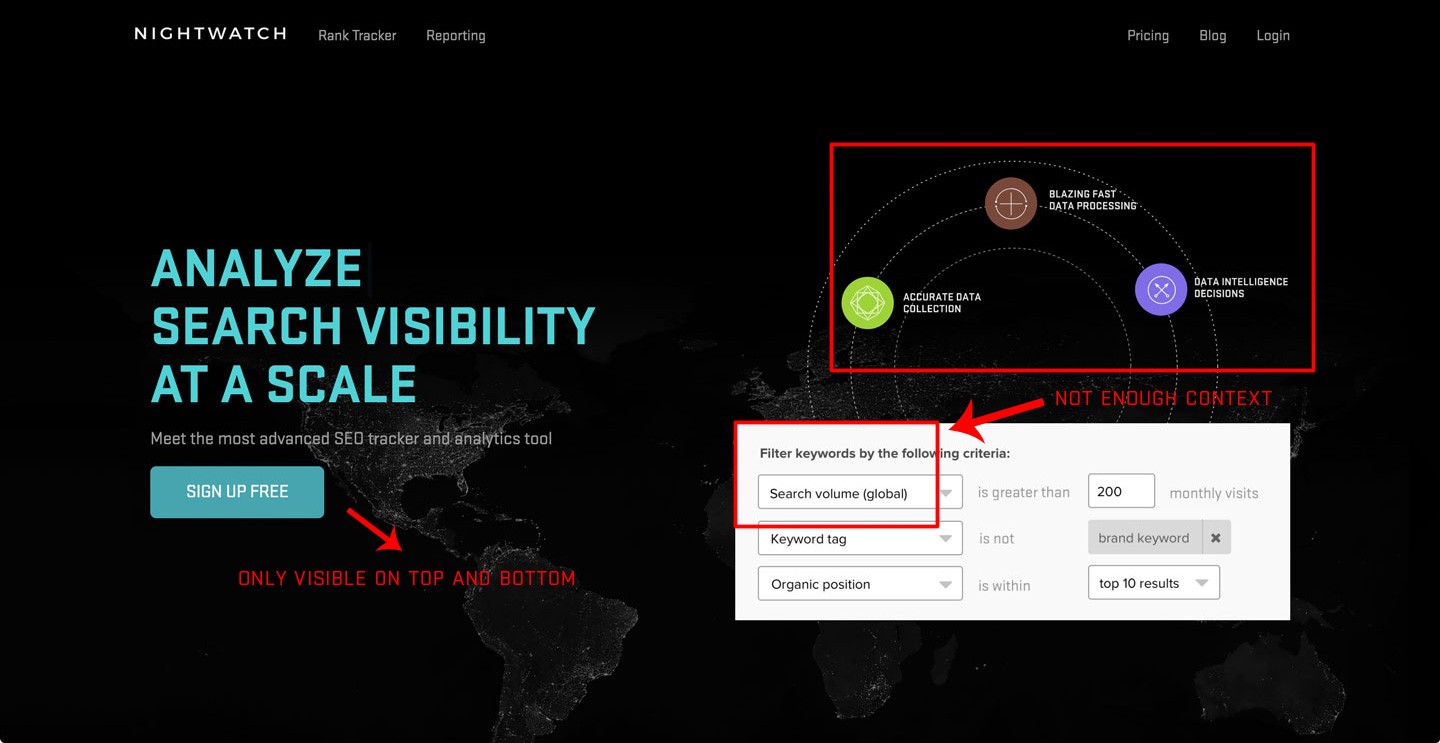Expand the top 10 results dropdown
The height and width of the screenshot is (743, 1440).
tap(1153, 583)
